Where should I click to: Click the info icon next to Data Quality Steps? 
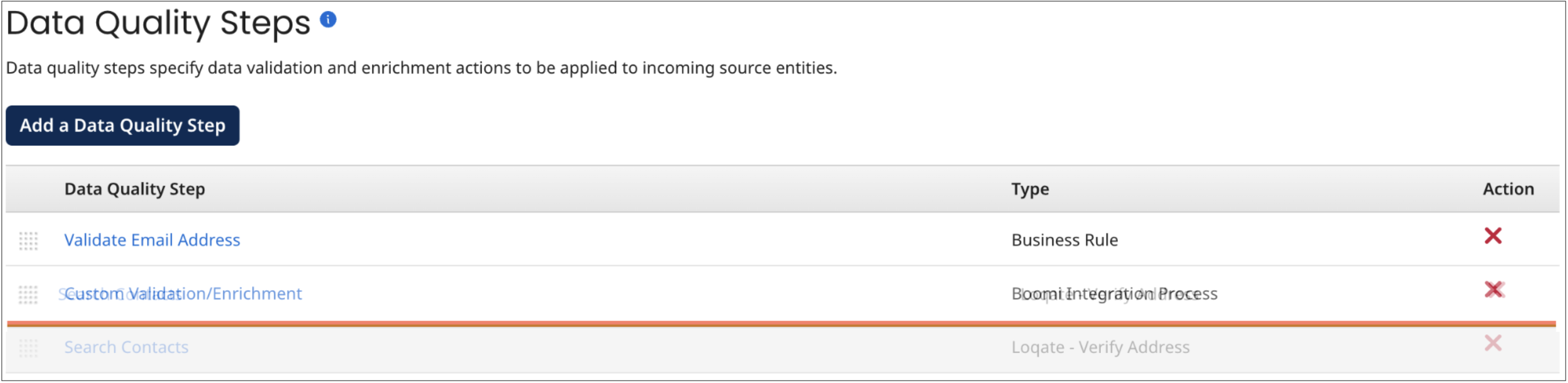(329, 19)
